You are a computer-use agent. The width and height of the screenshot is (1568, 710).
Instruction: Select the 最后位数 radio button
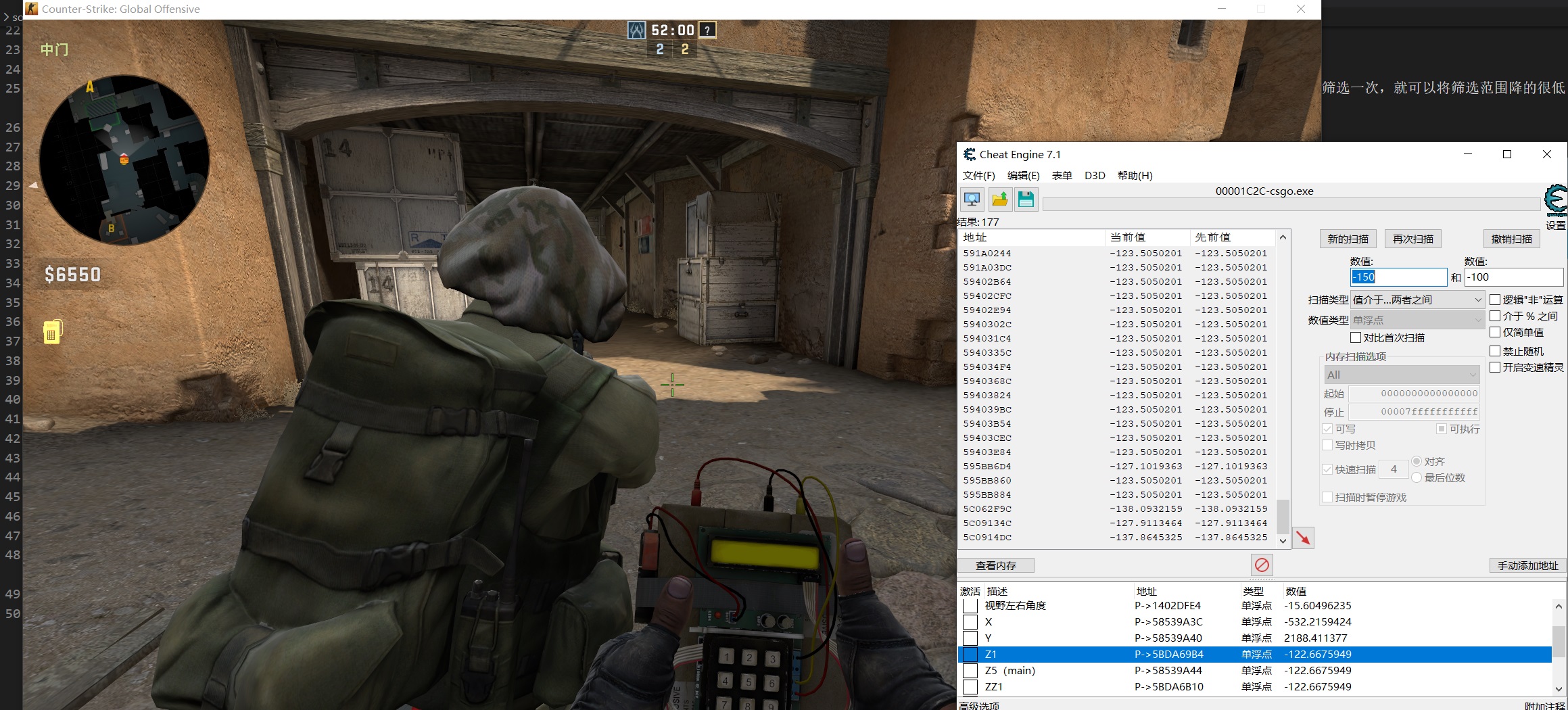click(x=1417, y=477)
